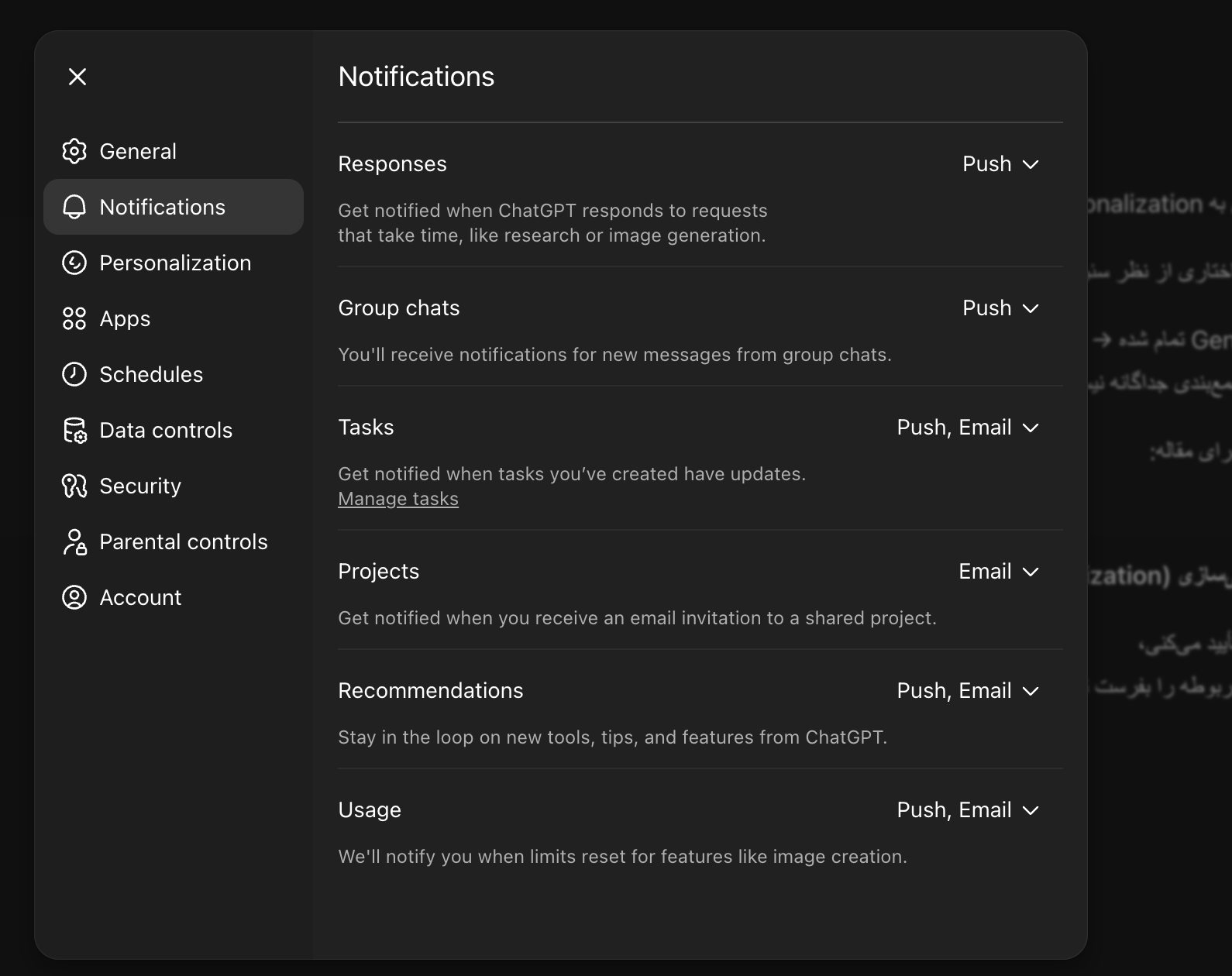1232x976 pixels.
Task: Click the Recommendations setting title
Action: [431, 691]
